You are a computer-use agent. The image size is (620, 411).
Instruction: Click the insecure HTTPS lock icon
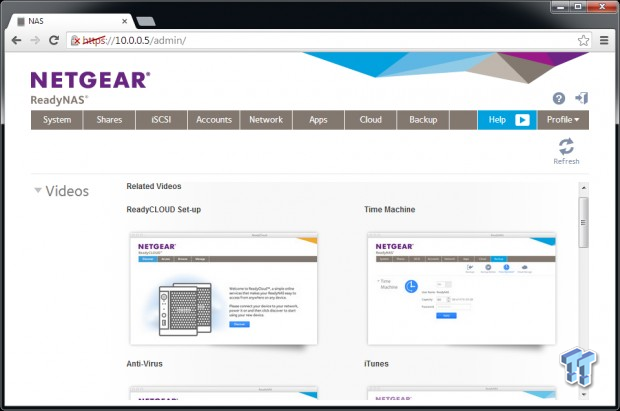75,40
